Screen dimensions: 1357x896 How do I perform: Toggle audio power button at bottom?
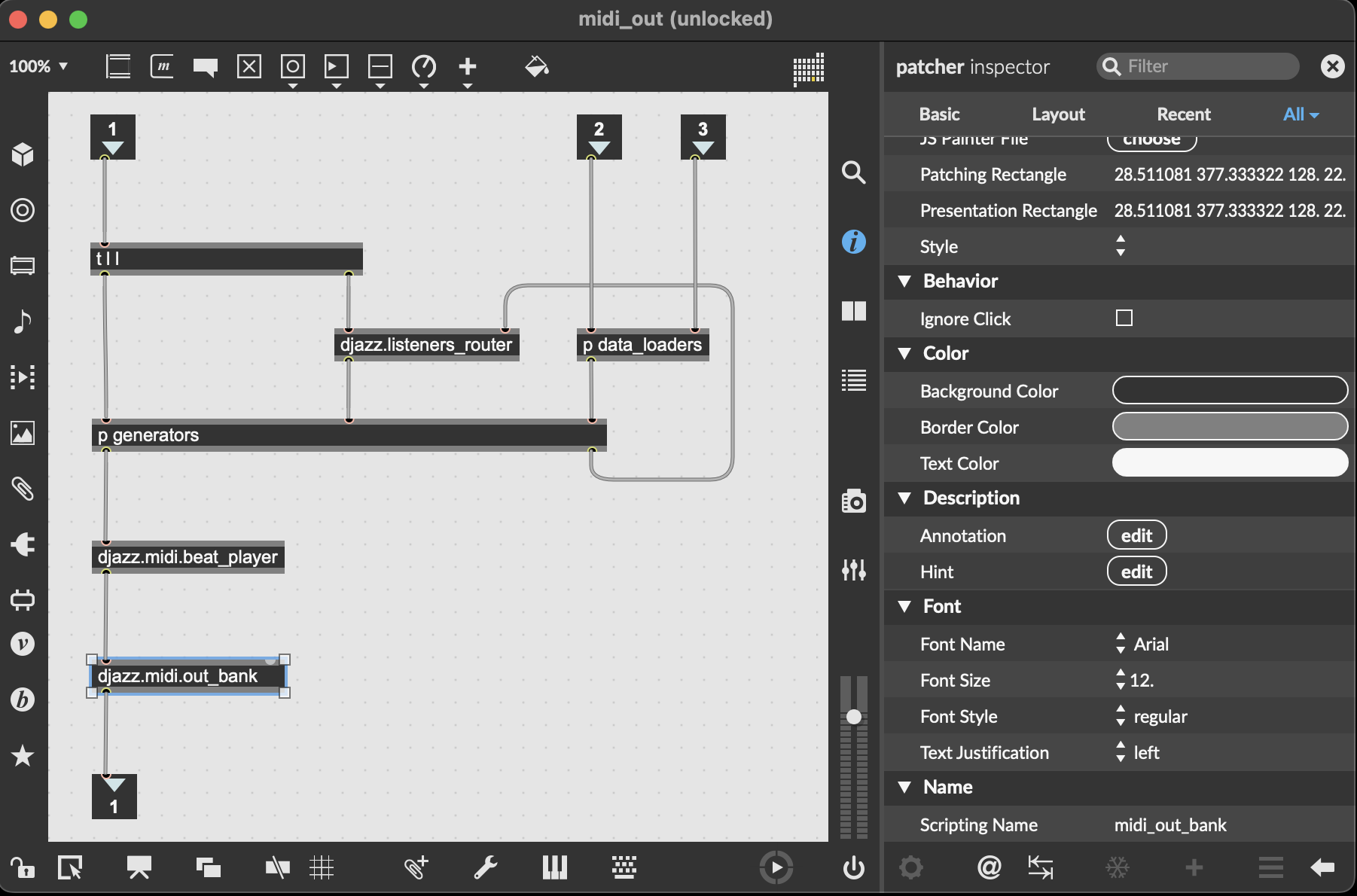tap(853, 868)
